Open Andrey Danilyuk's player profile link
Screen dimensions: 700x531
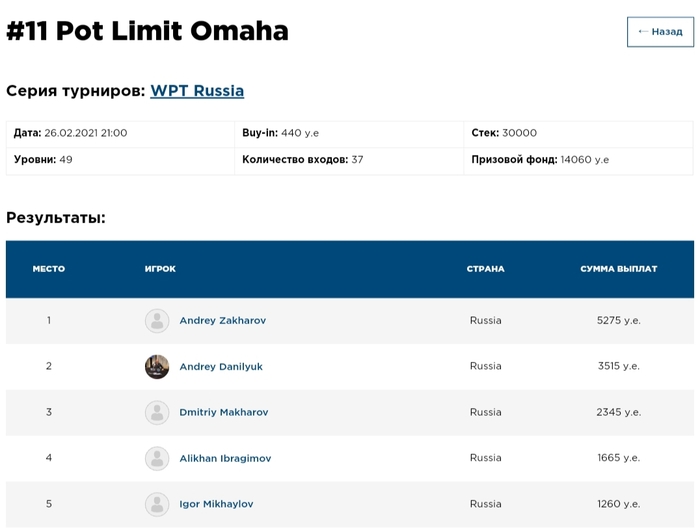pos(221,367)
